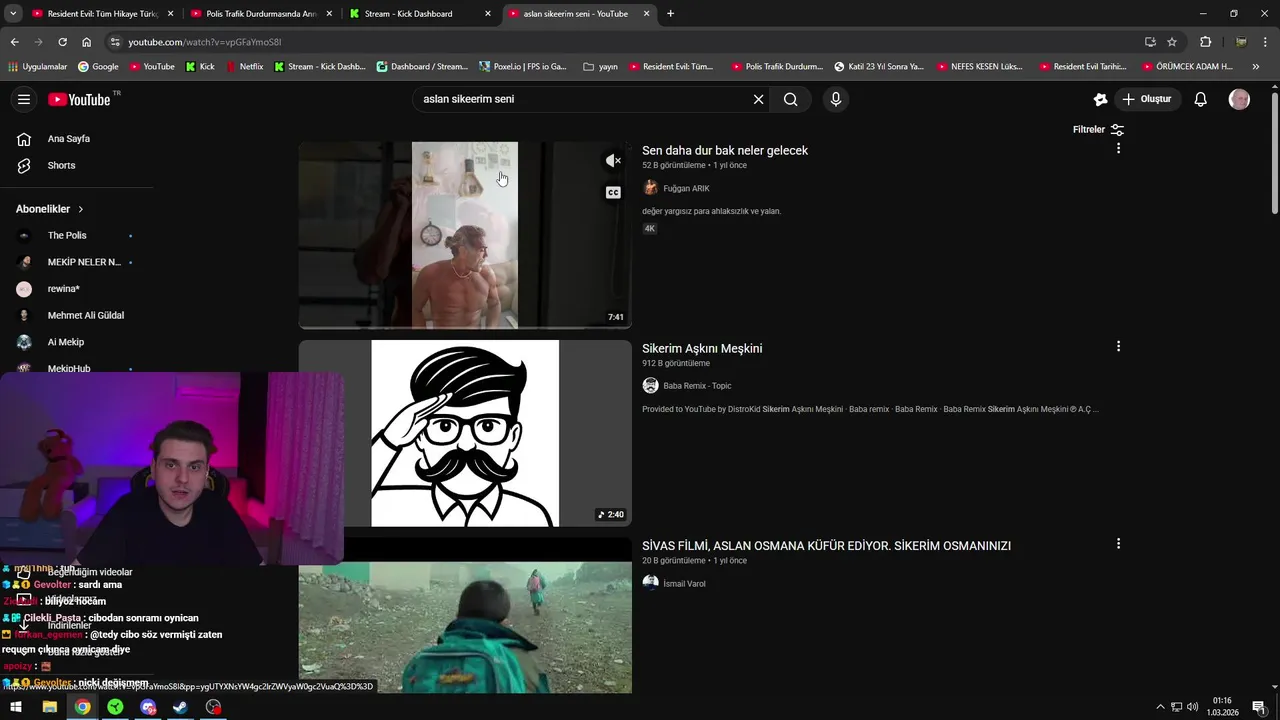This screenshot has width=1280, height=720.
Task: Open the Filtreler filter options
Action: coord(1098,130)
